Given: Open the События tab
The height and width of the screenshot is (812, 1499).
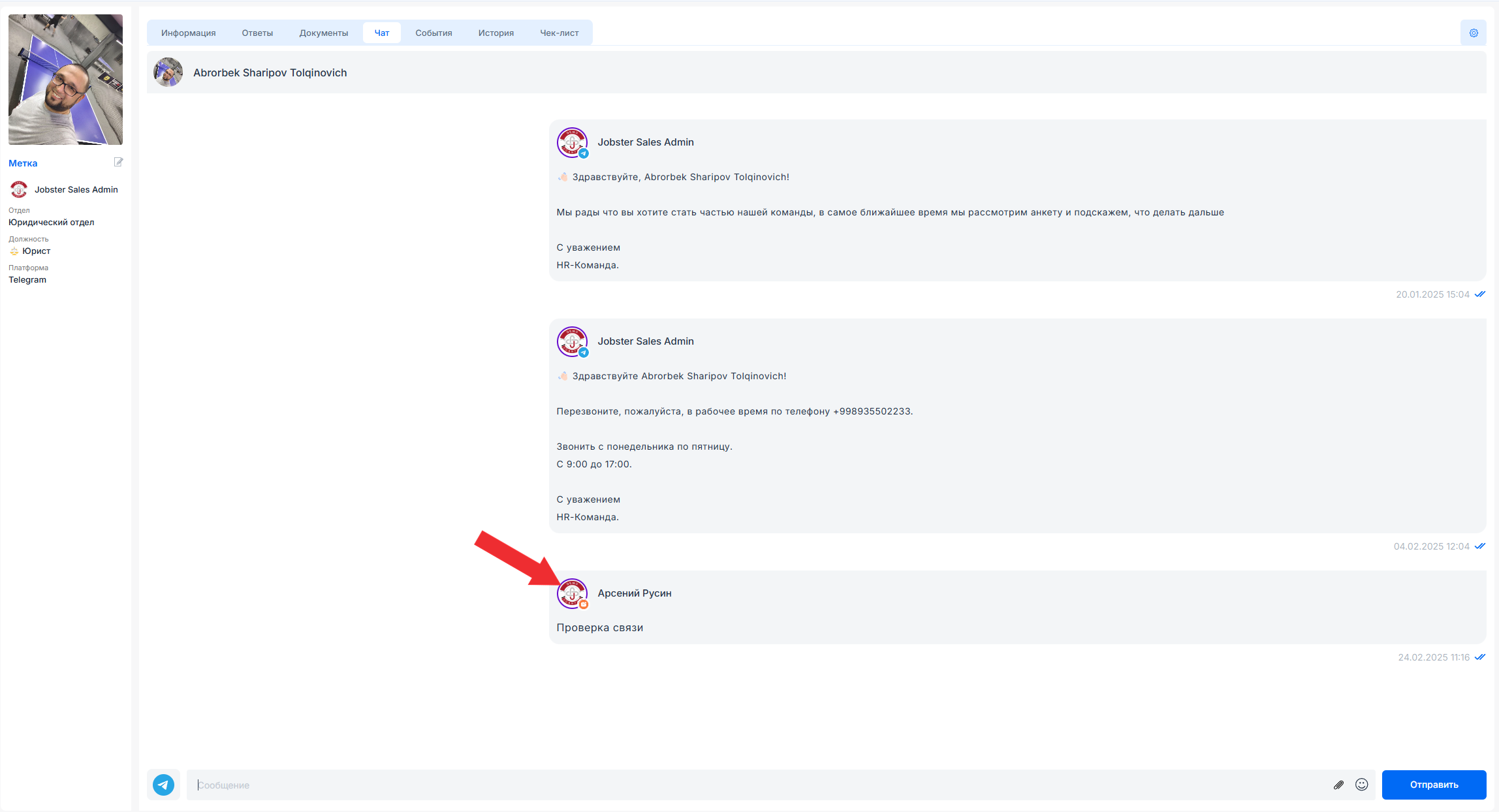Looking at the screenshot, I should [434, 33].
